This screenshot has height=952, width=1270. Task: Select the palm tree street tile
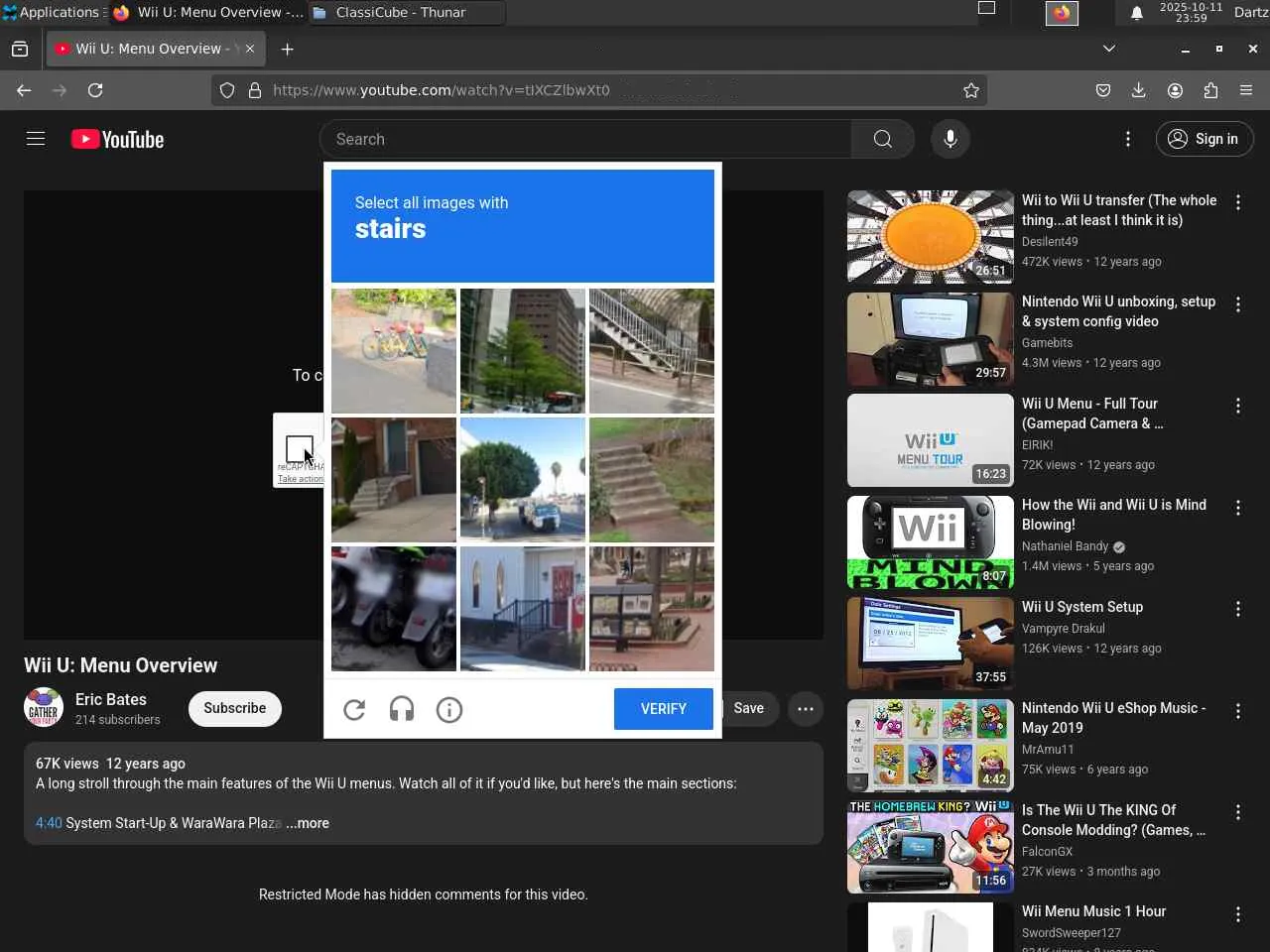[x=523, y=480]
